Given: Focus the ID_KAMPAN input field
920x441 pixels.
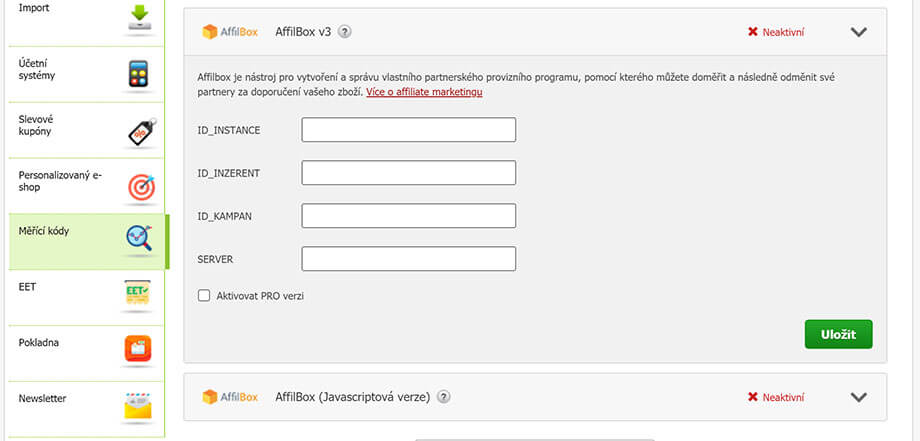Looking at the screenshot, I should point(408,216).
